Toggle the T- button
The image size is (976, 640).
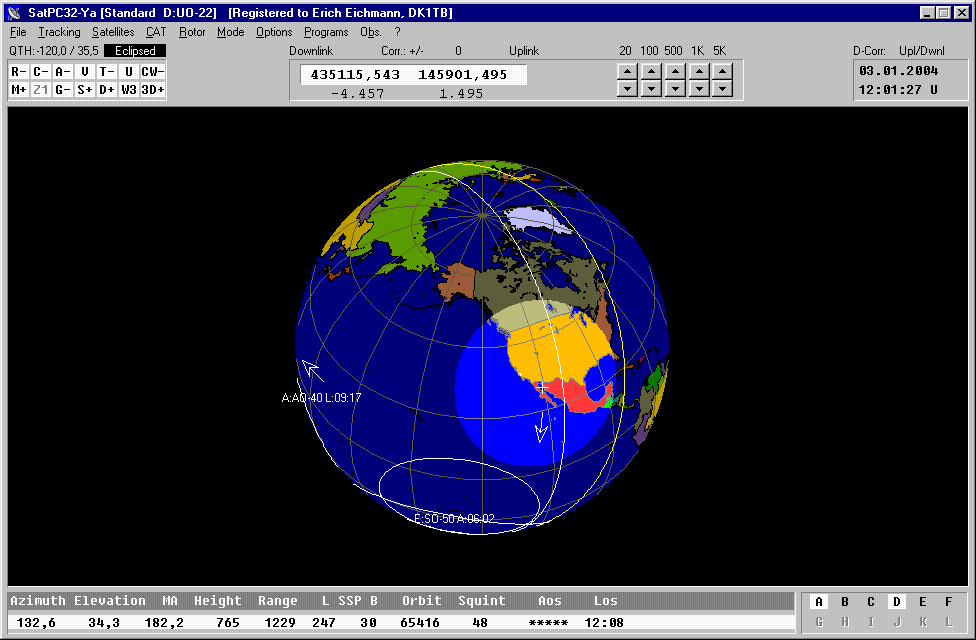click(x=106, y=71)
